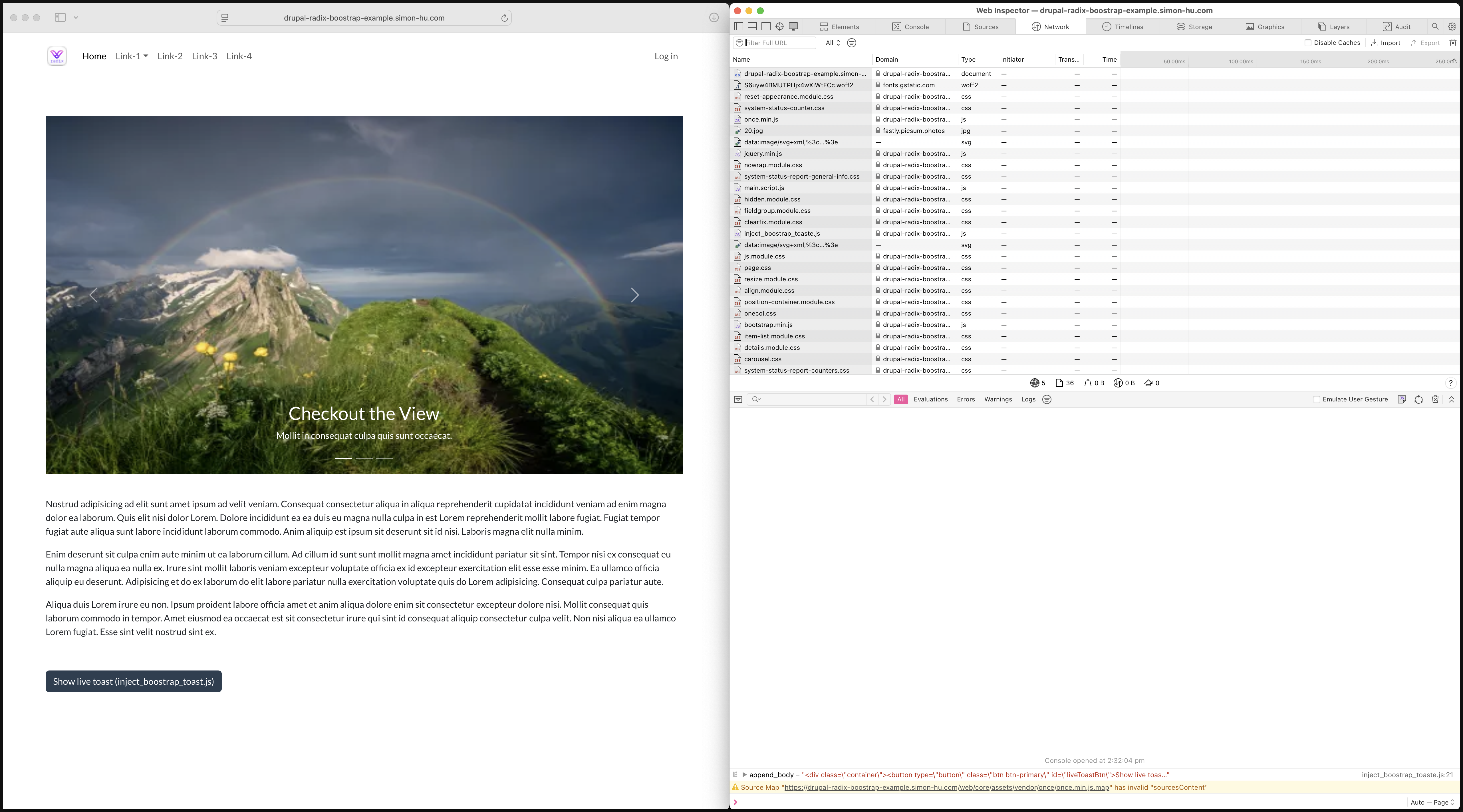Clear the console log trash icon

click(1435, 399)
